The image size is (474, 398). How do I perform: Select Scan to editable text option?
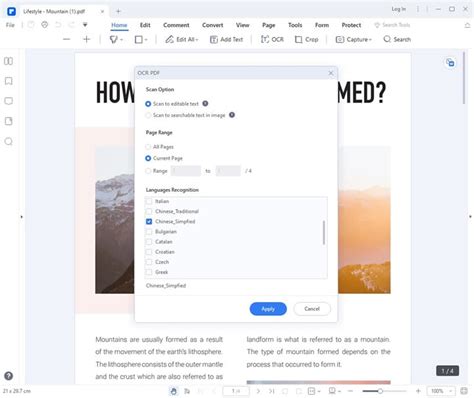172,104
